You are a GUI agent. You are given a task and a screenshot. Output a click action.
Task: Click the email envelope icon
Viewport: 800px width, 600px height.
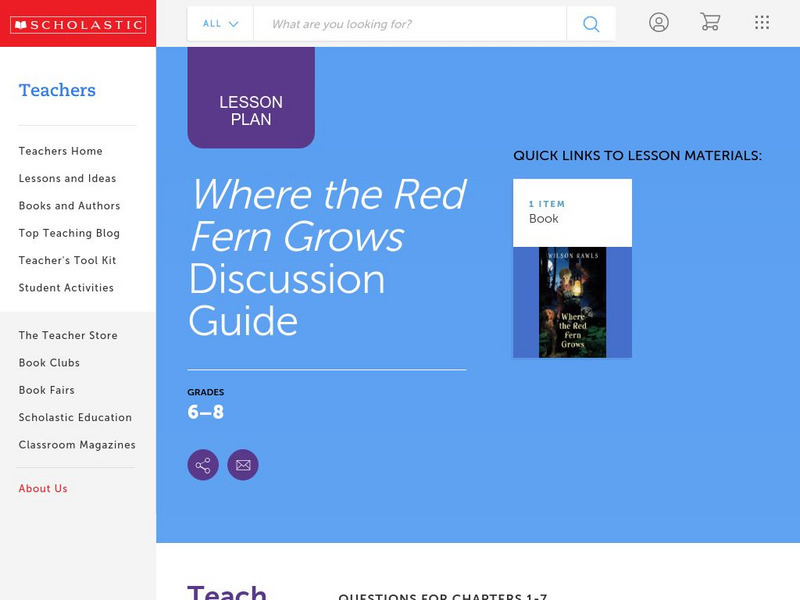[x=245, y=464]
